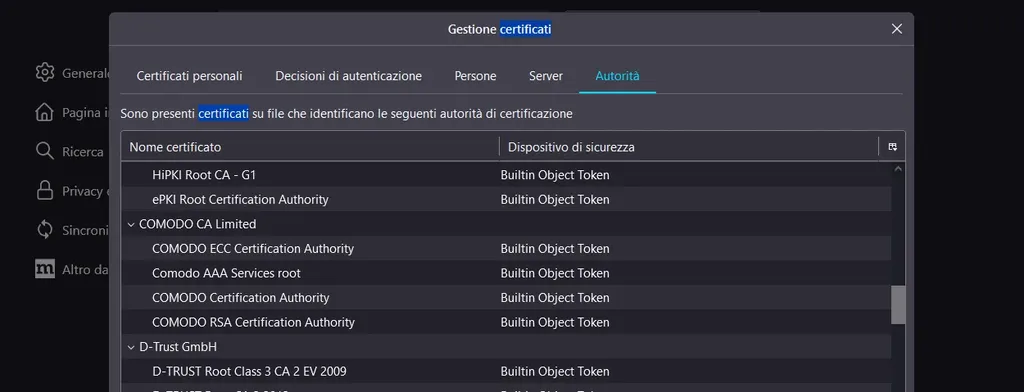Sort by Dispositivo di sicurezza column header
This screenshot has height=392, width=1024.
689,147
